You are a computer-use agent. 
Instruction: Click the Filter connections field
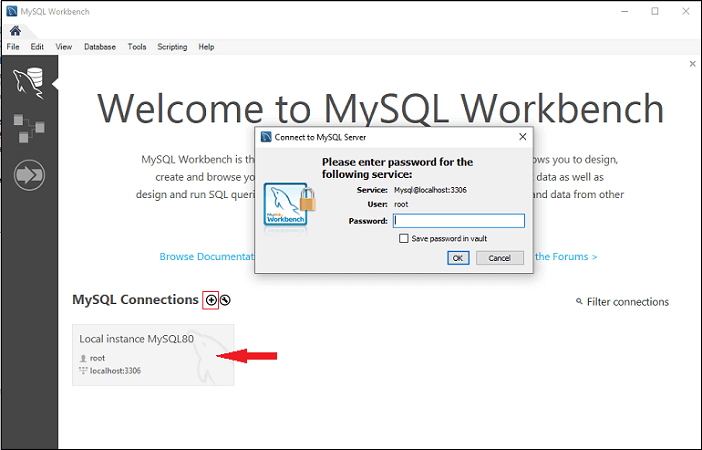click(628, 302)
